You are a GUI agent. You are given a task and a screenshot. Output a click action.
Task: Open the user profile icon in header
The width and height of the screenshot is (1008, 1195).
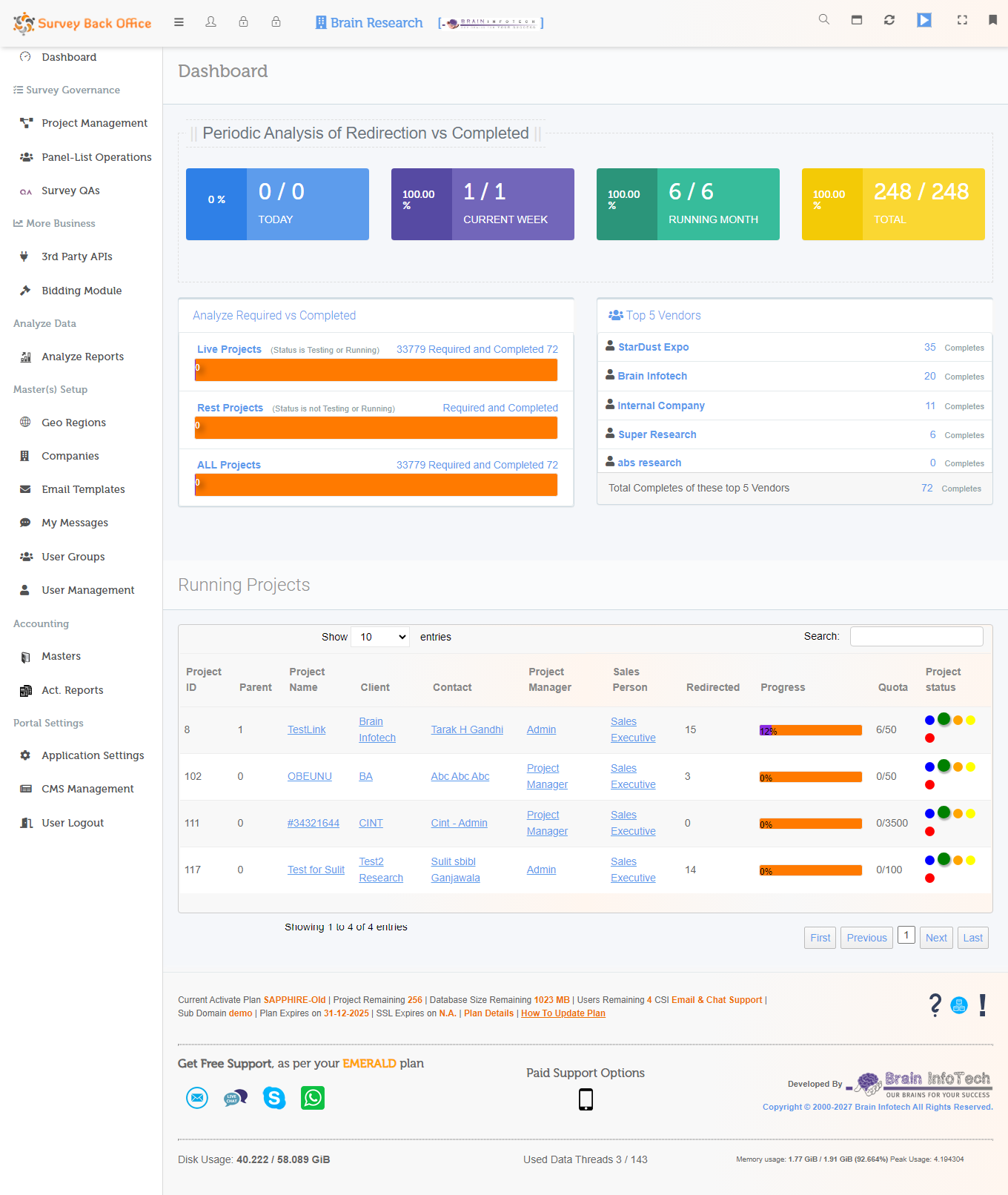point(211,22)
